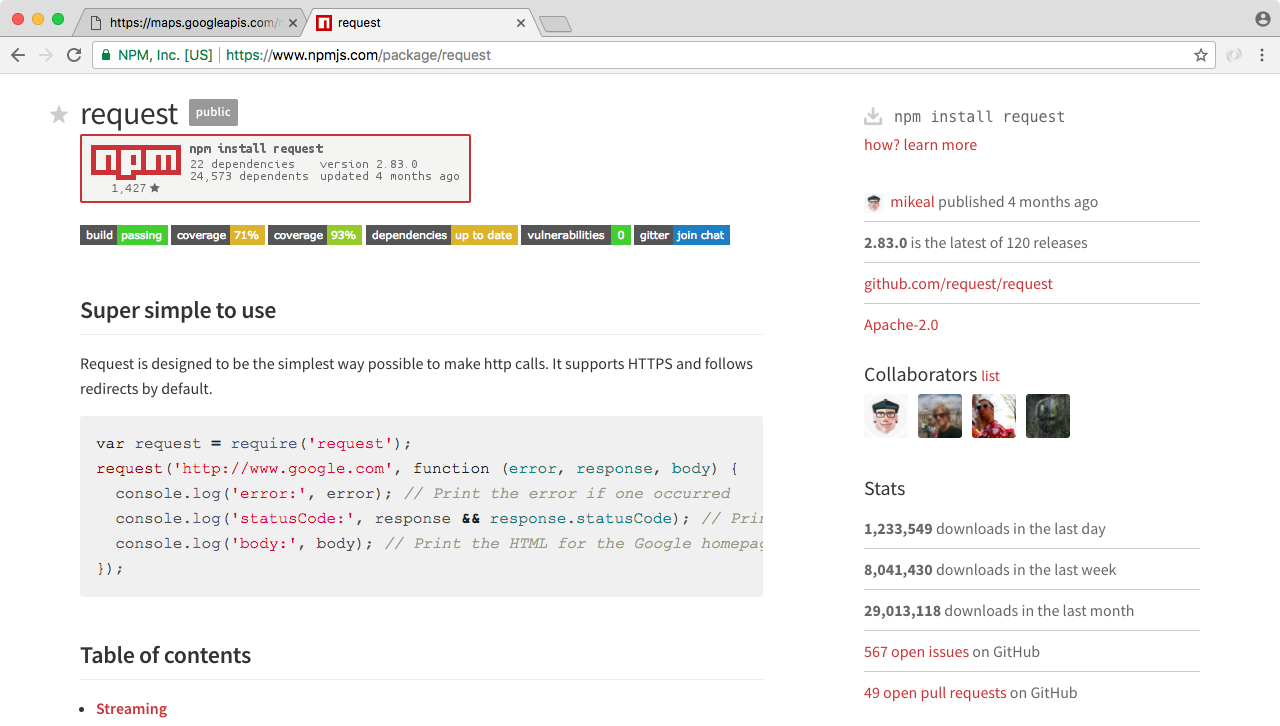This screenshot has width=1280, height=726.
Task: Click the red npm logo in the badge
Action: click(x=134, y=162)
